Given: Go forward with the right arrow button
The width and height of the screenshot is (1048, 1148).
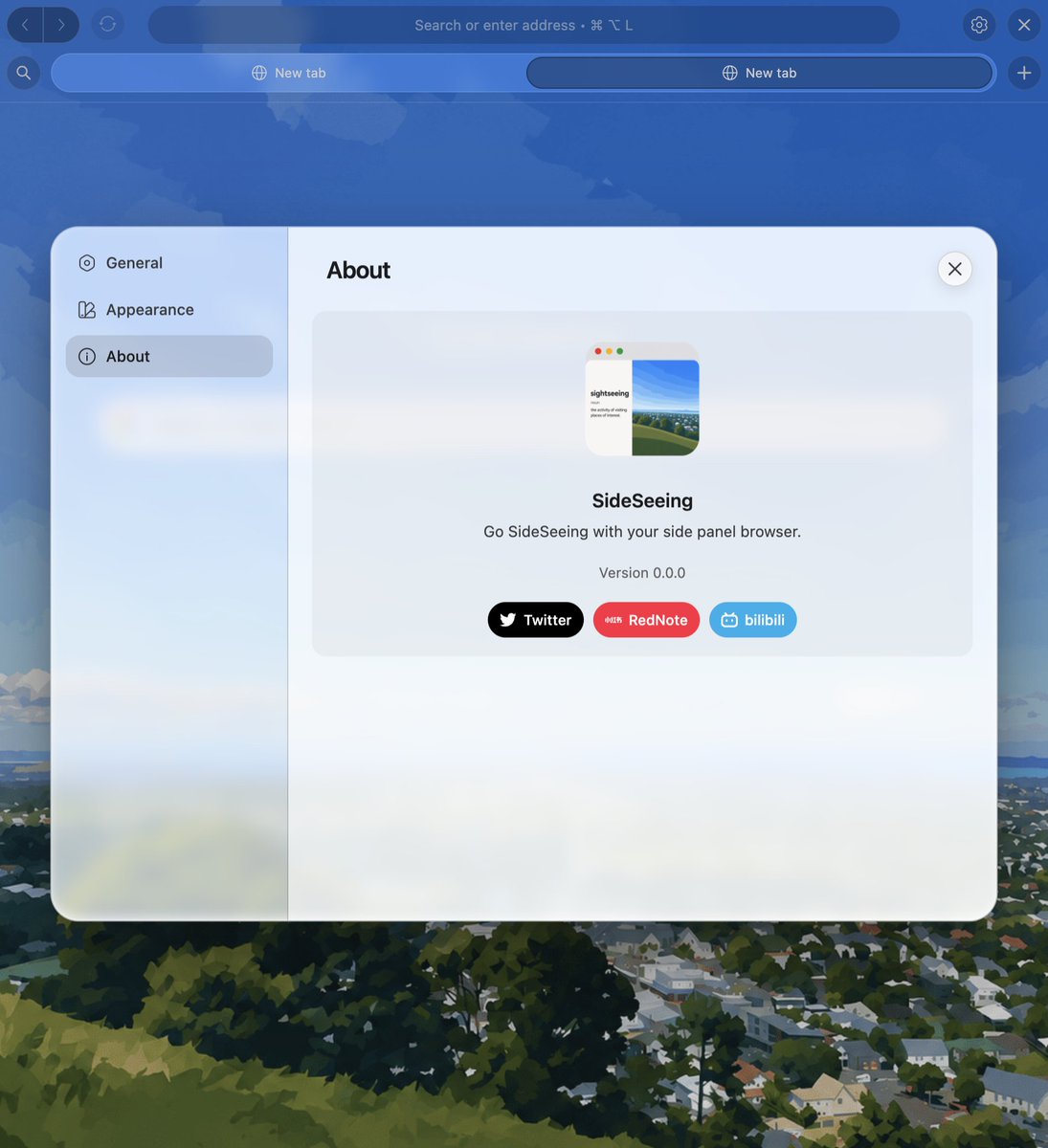Looking at the screenshot, I should pos(61,25).
